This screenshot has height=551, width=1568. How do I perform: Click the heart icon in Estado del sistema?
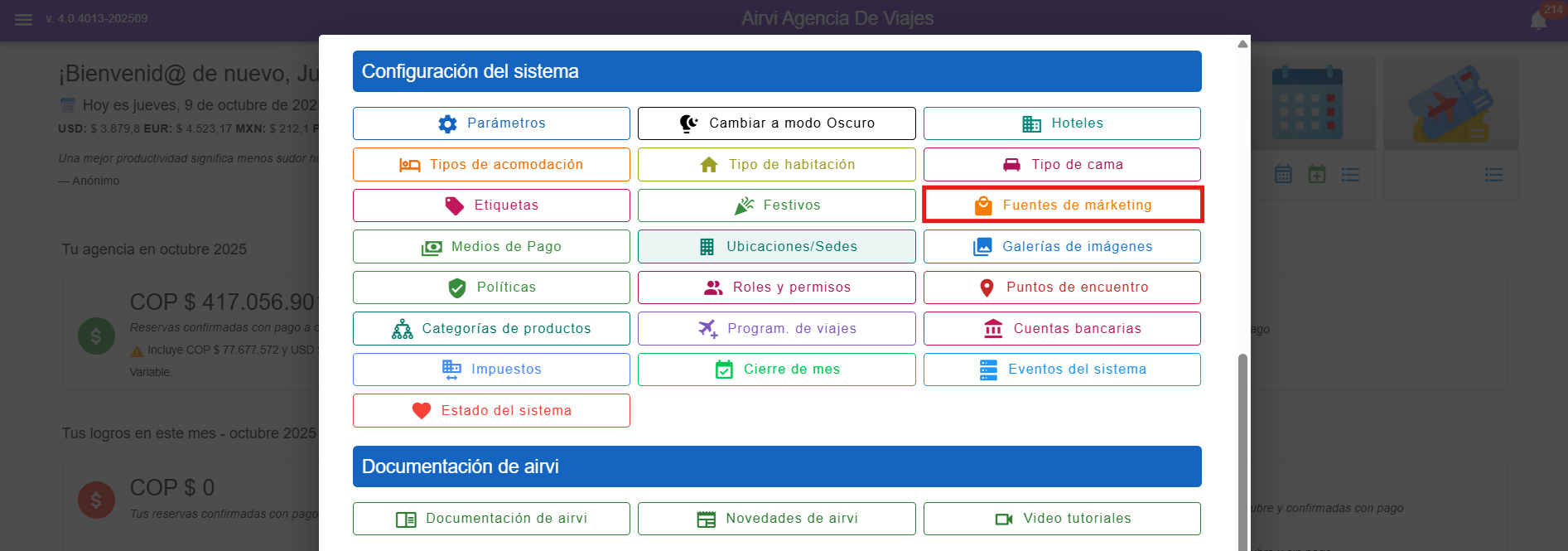point(422,411)
